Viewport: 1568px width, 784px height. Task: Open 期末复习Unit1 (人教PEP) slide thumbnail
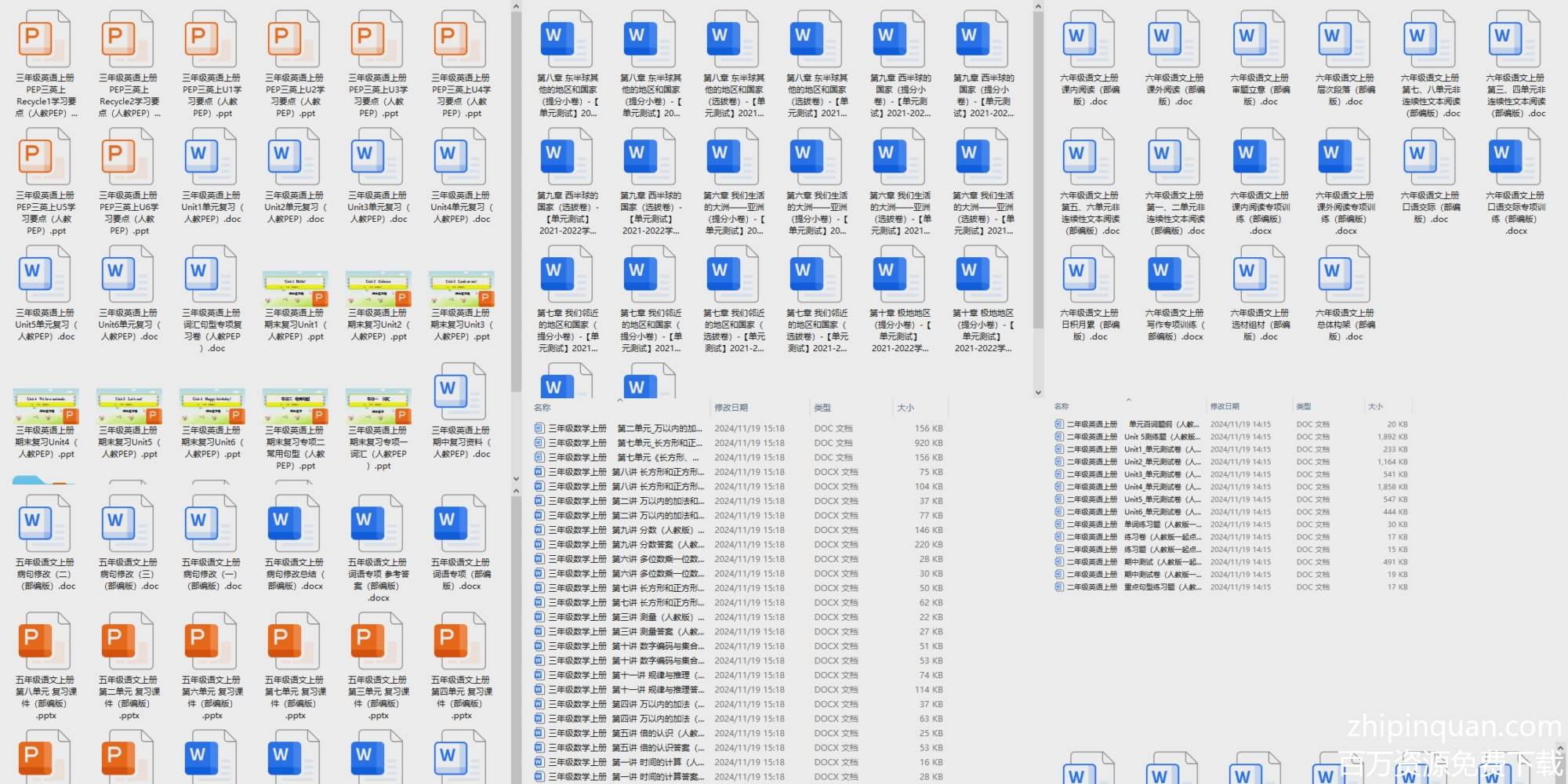coord(293,289)
